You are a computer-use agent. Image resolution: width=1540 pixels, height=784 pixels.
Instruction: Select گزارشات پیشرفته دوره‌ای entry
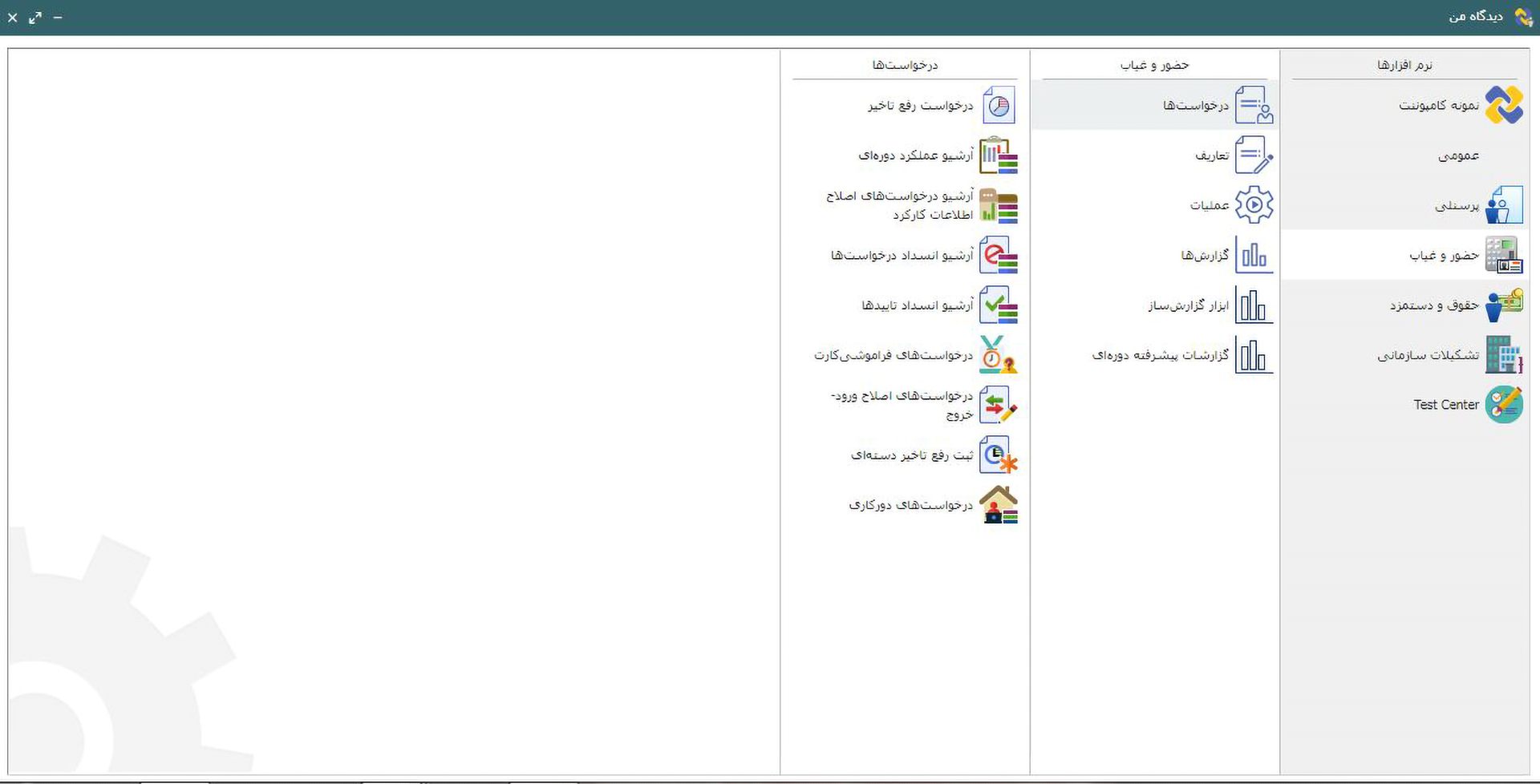coord(1160,355)
